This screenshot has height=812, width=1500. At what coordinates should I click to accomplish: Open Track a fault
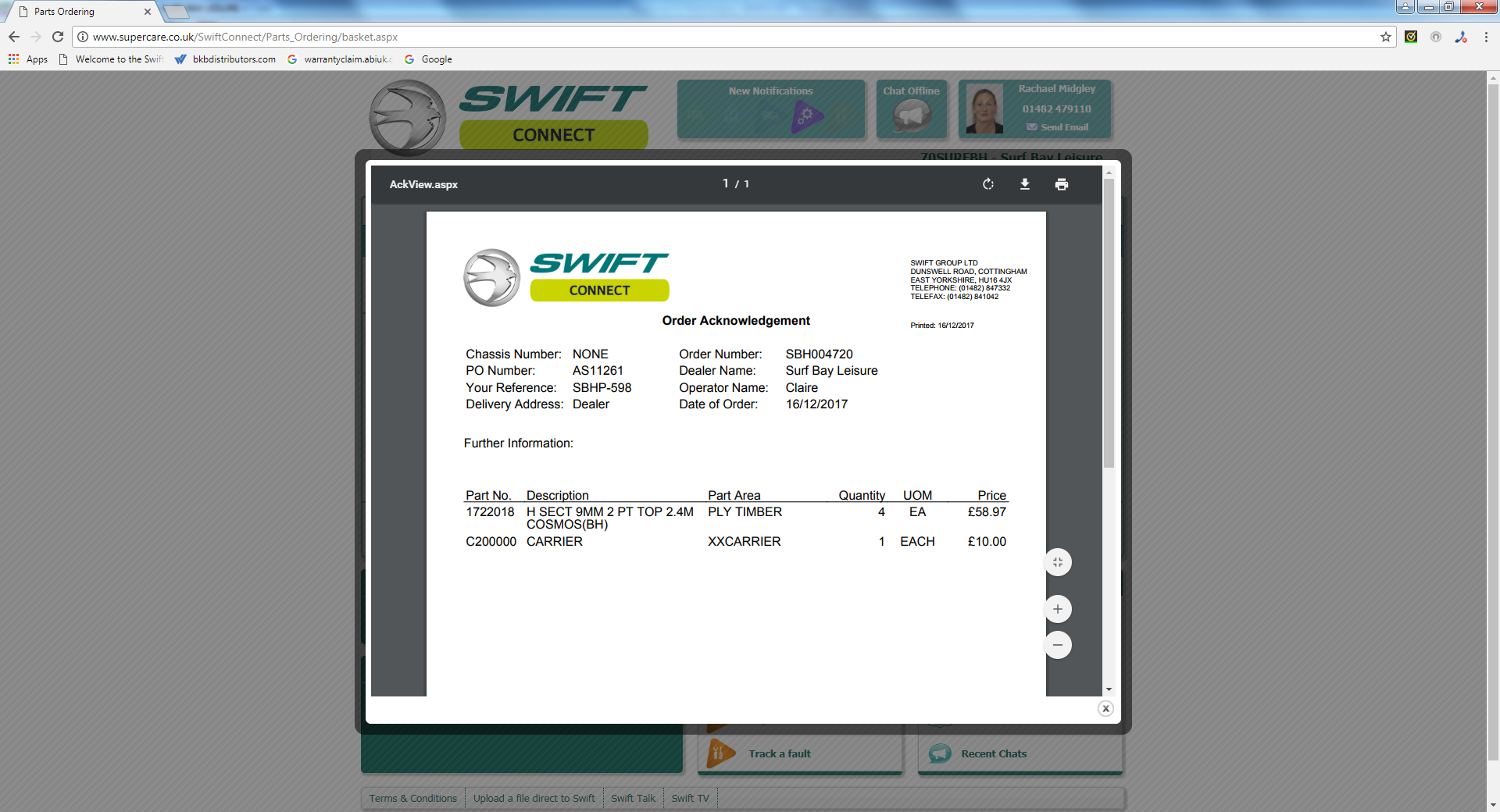point(800,753)
